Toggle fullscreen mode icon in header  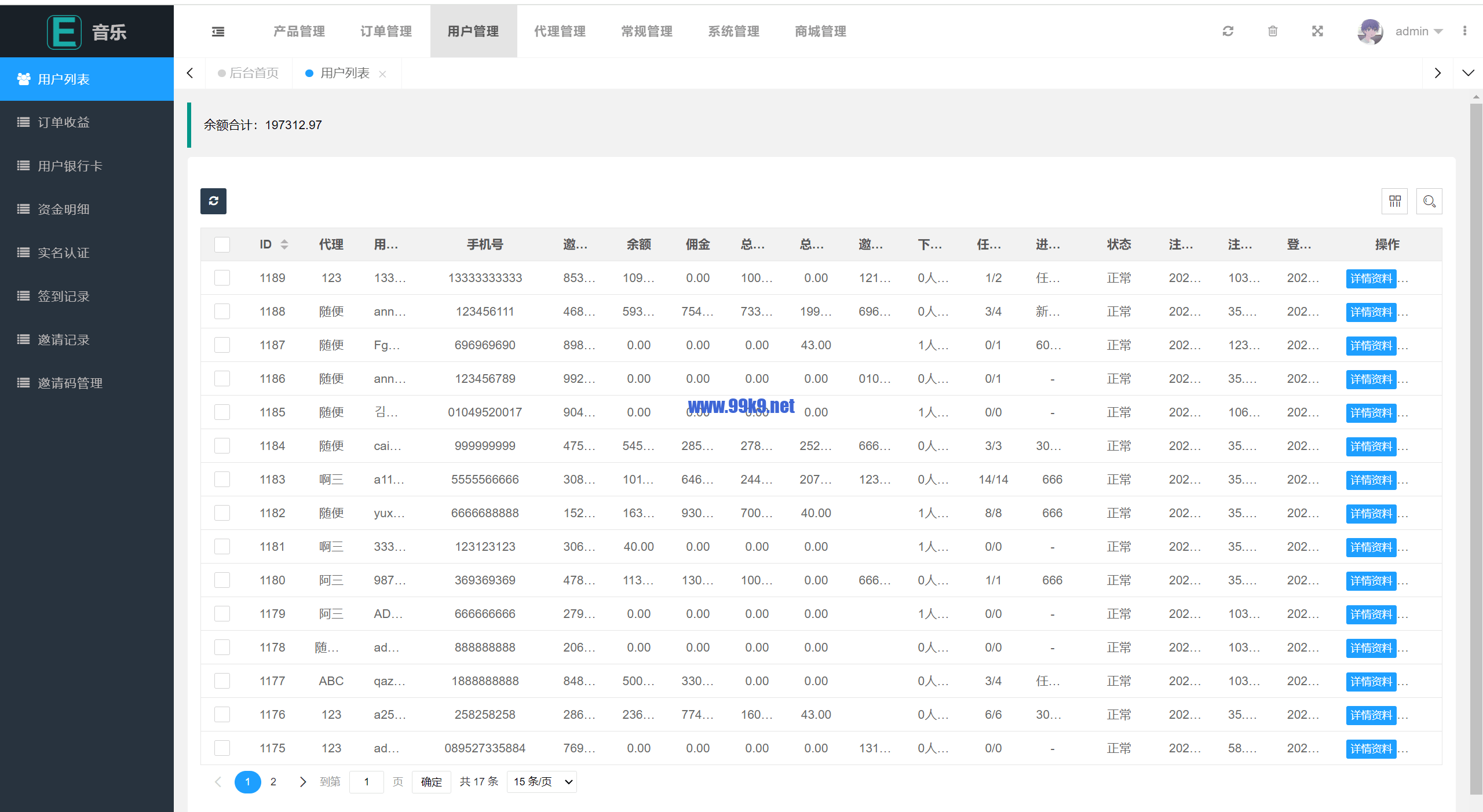pos(1317,31)
